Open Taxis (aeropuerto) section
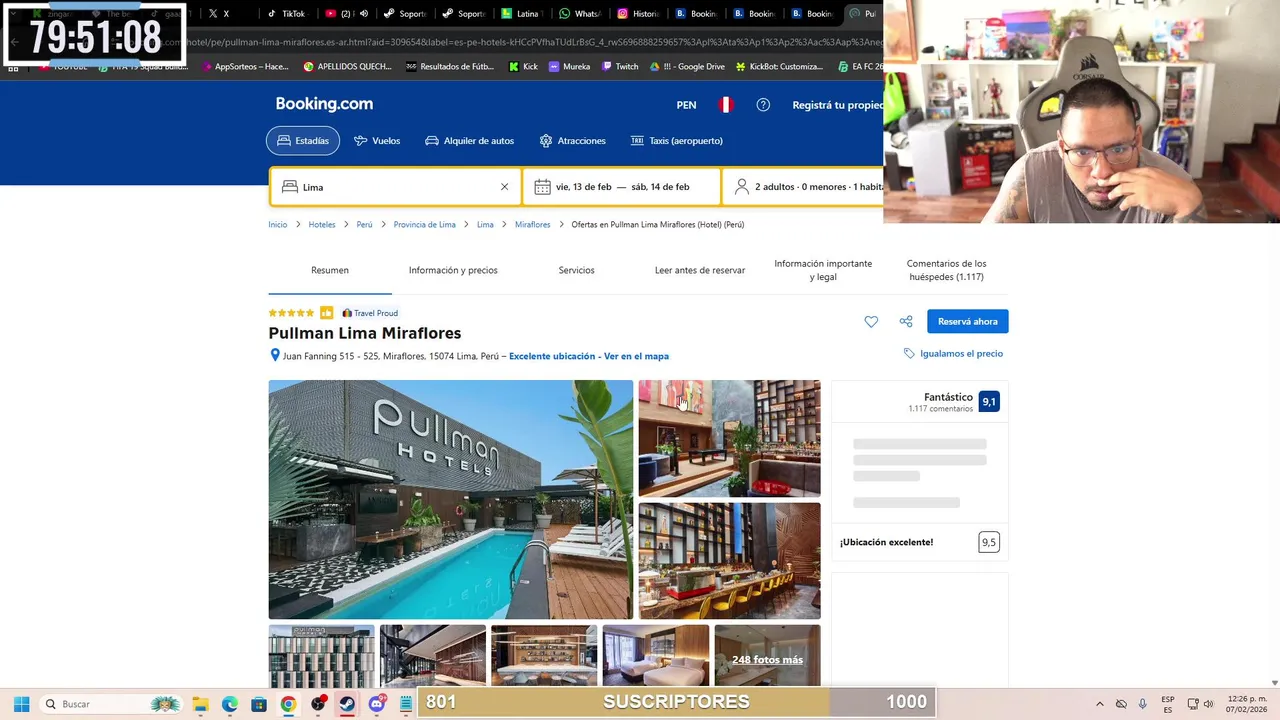Viewport: 1280px width, 720px height. point(676,141)
